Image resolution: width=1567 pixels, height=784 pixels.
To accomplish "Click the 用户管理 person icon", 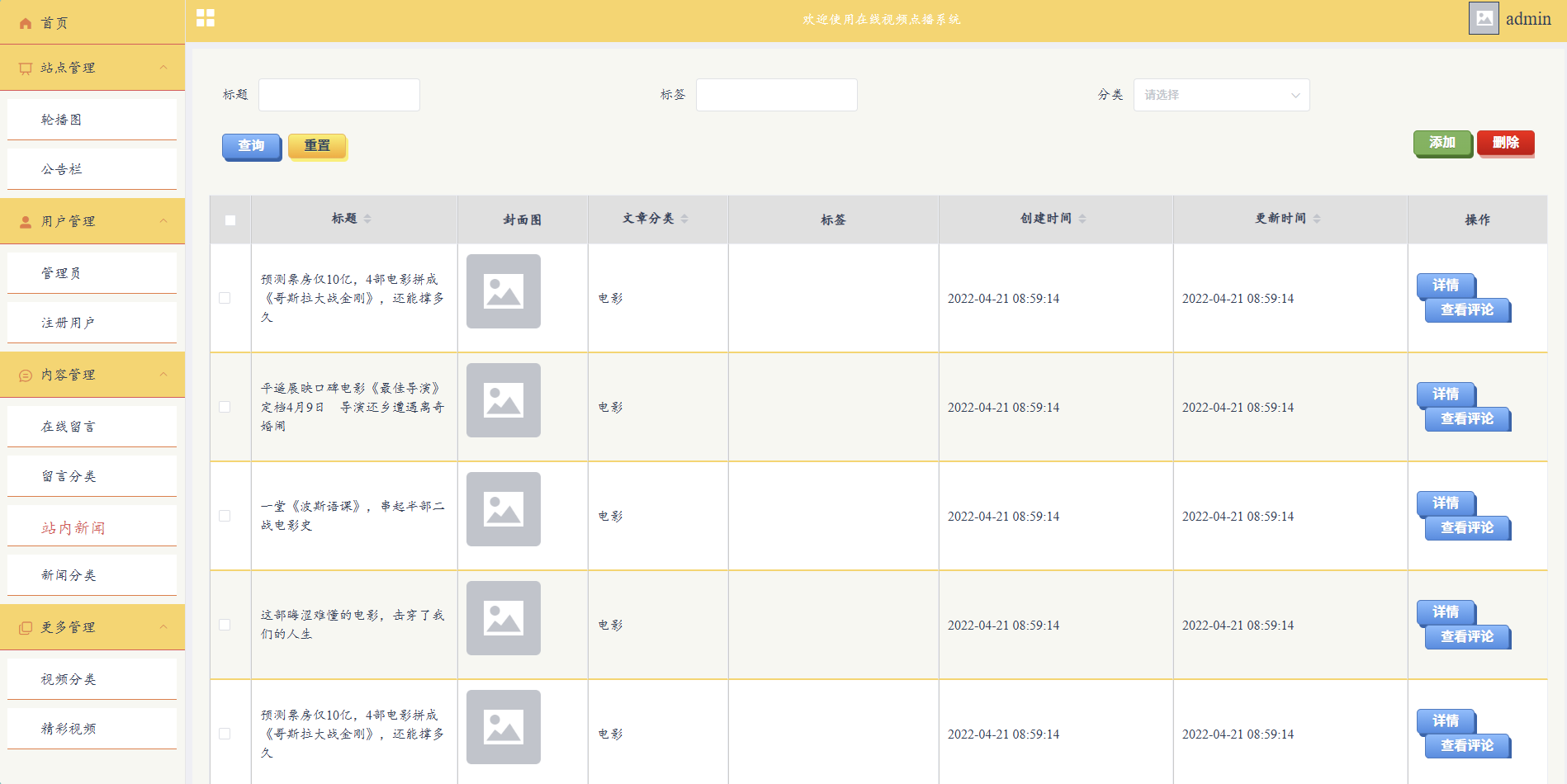I will (26, 221).
